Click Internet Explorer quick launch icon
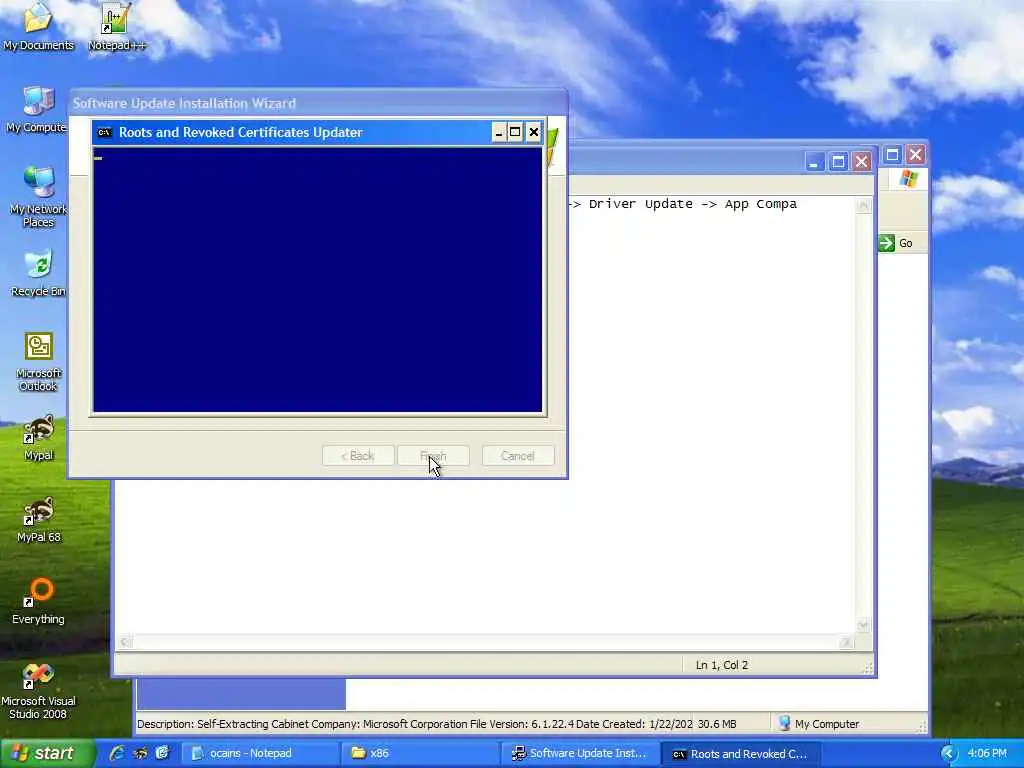The image size is (1024, 768). pyautogui.click(x=118, y=753)
